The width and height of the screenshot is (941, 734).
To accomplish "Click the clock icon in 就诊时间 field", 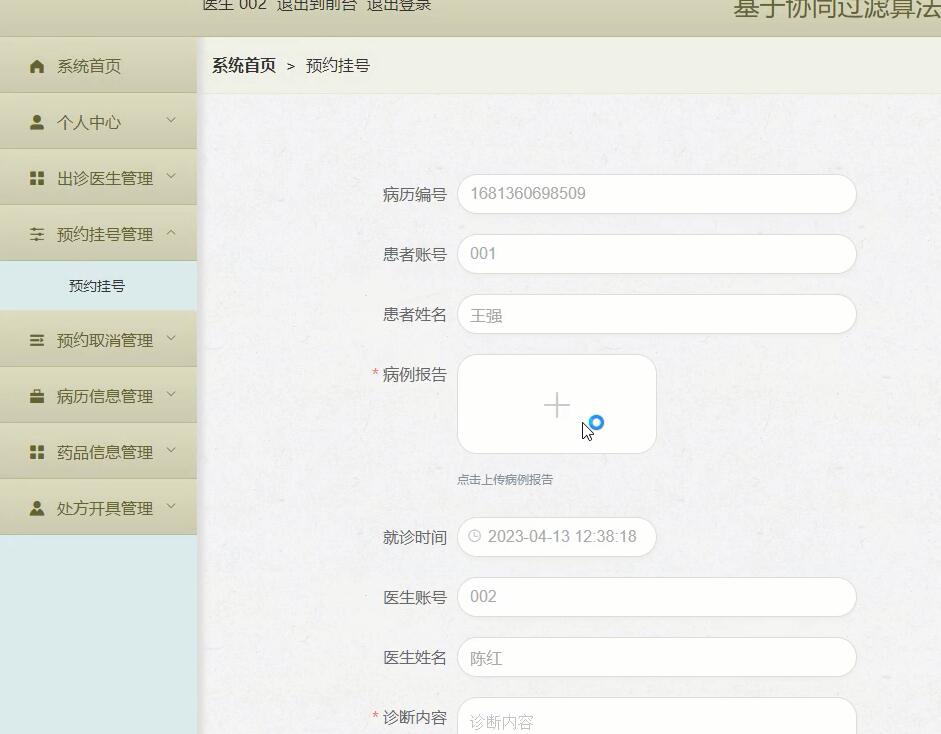I will [474, 536].
